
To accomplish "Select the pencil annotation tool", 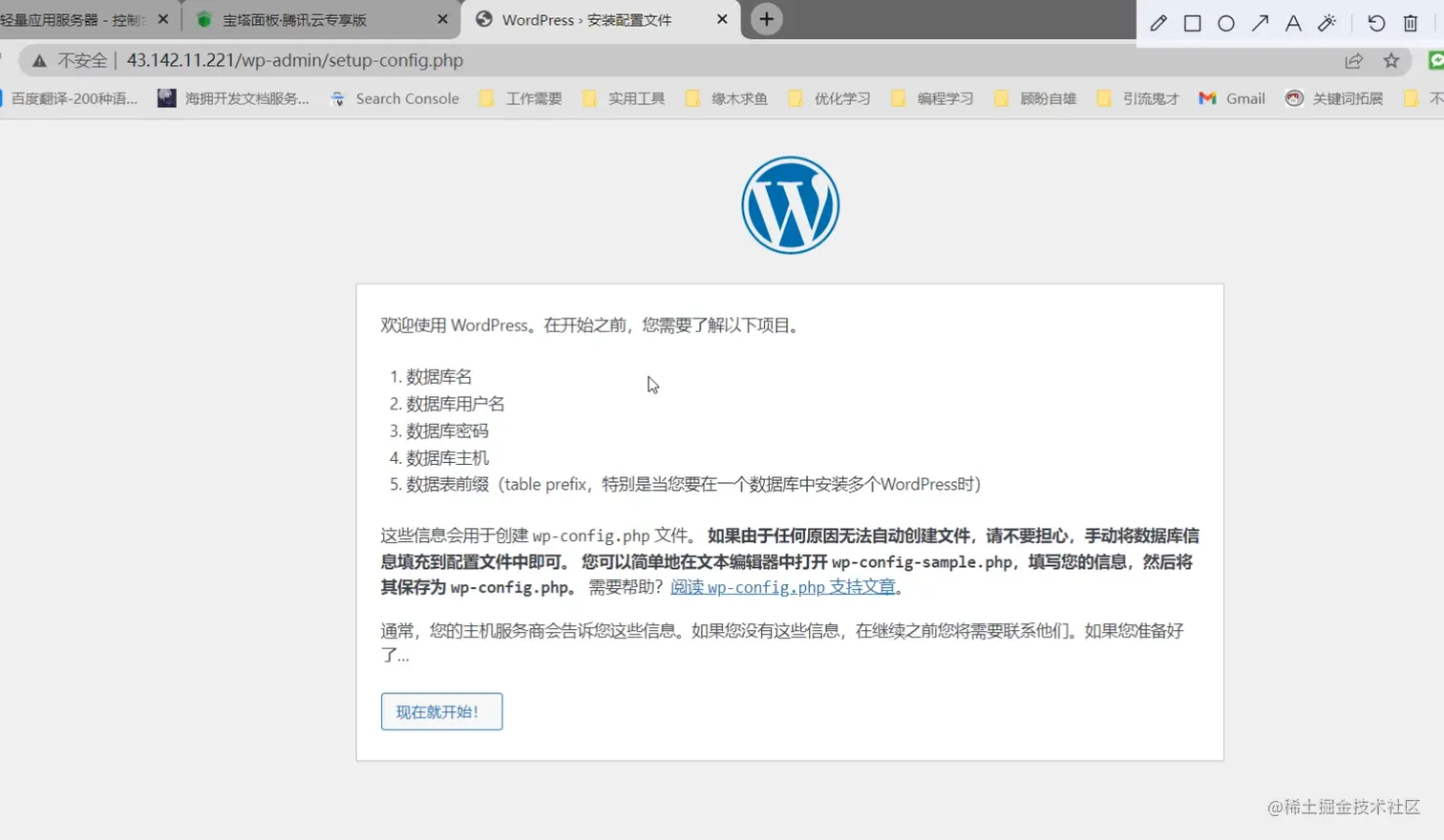I will click(1158, 23).
